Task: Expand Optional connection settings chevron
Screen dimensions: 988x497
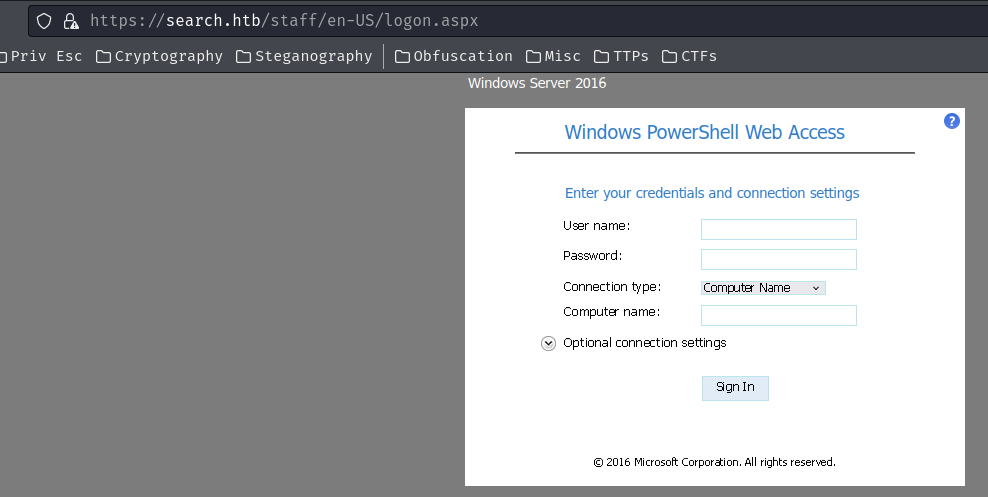Action: [548, 343]
